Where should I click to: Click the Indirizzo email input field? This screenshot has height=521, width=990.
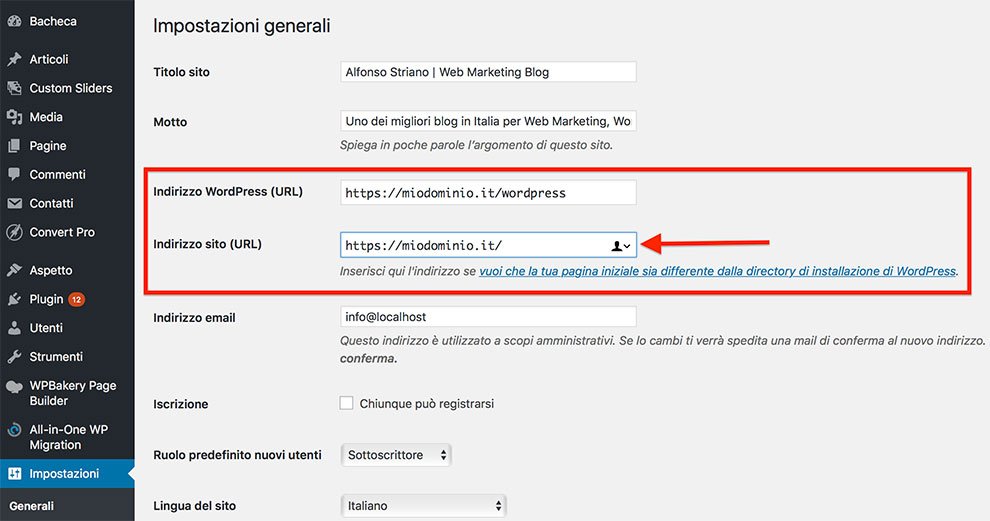tap(488, 316)
